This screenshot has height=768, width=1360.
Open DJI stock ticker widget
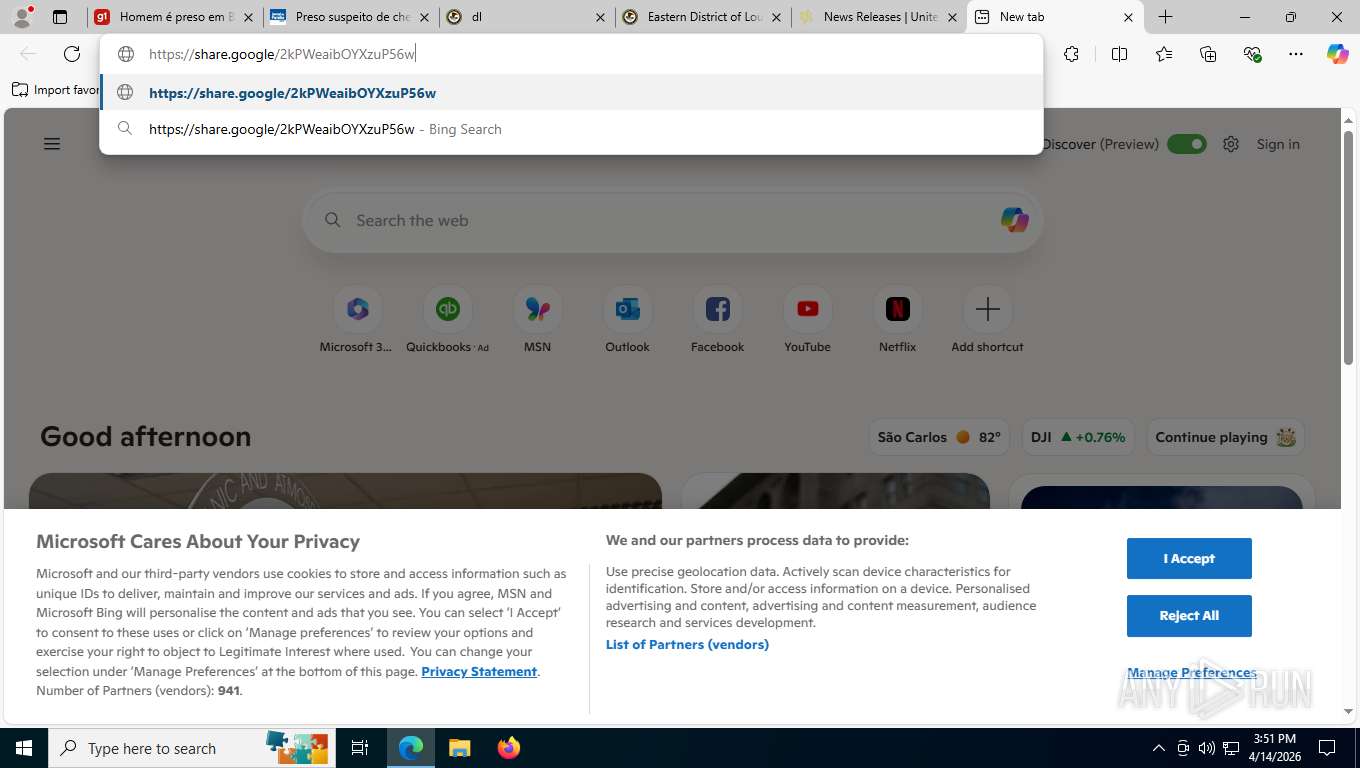click(1078, 437)
